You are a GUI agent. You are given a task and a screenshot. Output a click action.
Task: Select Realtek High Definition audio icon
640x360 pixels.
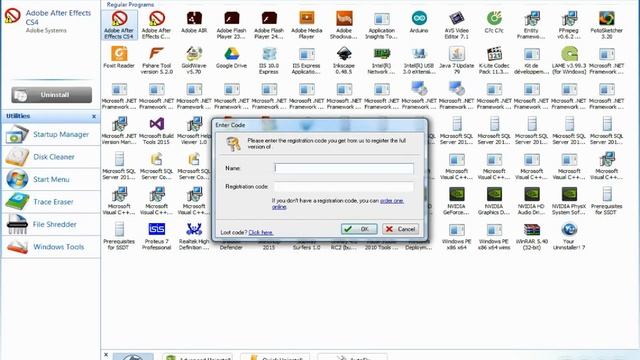(x=194, y=236)
